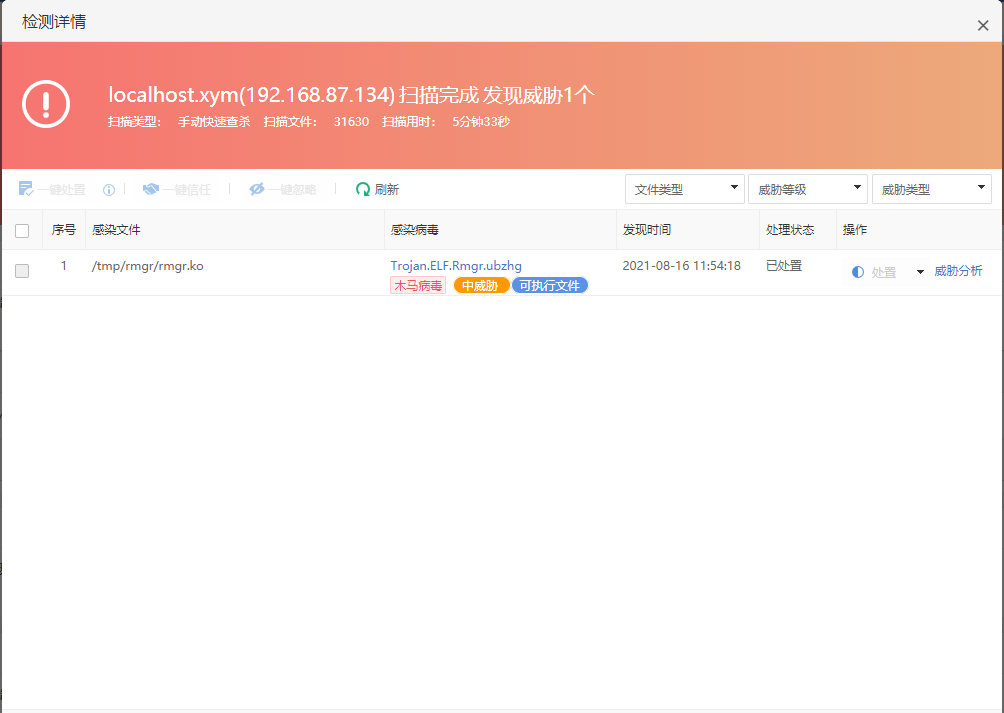Screen dimensions: 1004x713
Task: Open the 文件类型 dropdown
Action: [684, 189]
